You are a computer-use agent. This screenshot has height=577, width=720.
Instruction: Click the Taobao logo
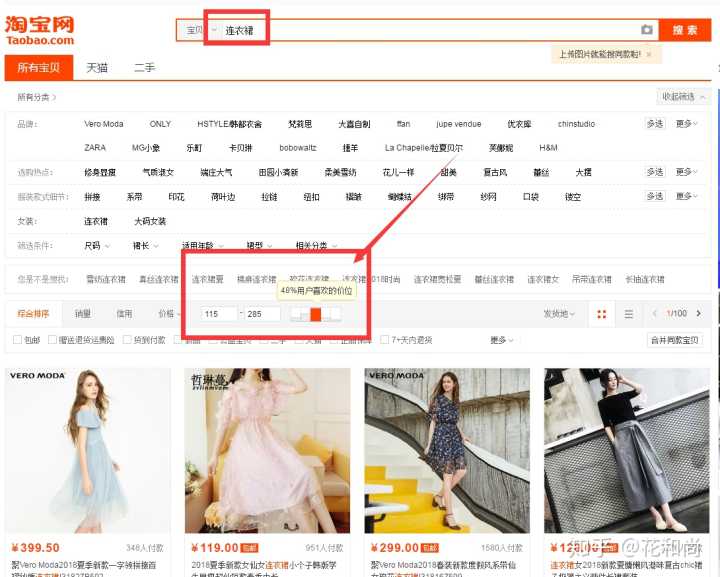point(42,30)
